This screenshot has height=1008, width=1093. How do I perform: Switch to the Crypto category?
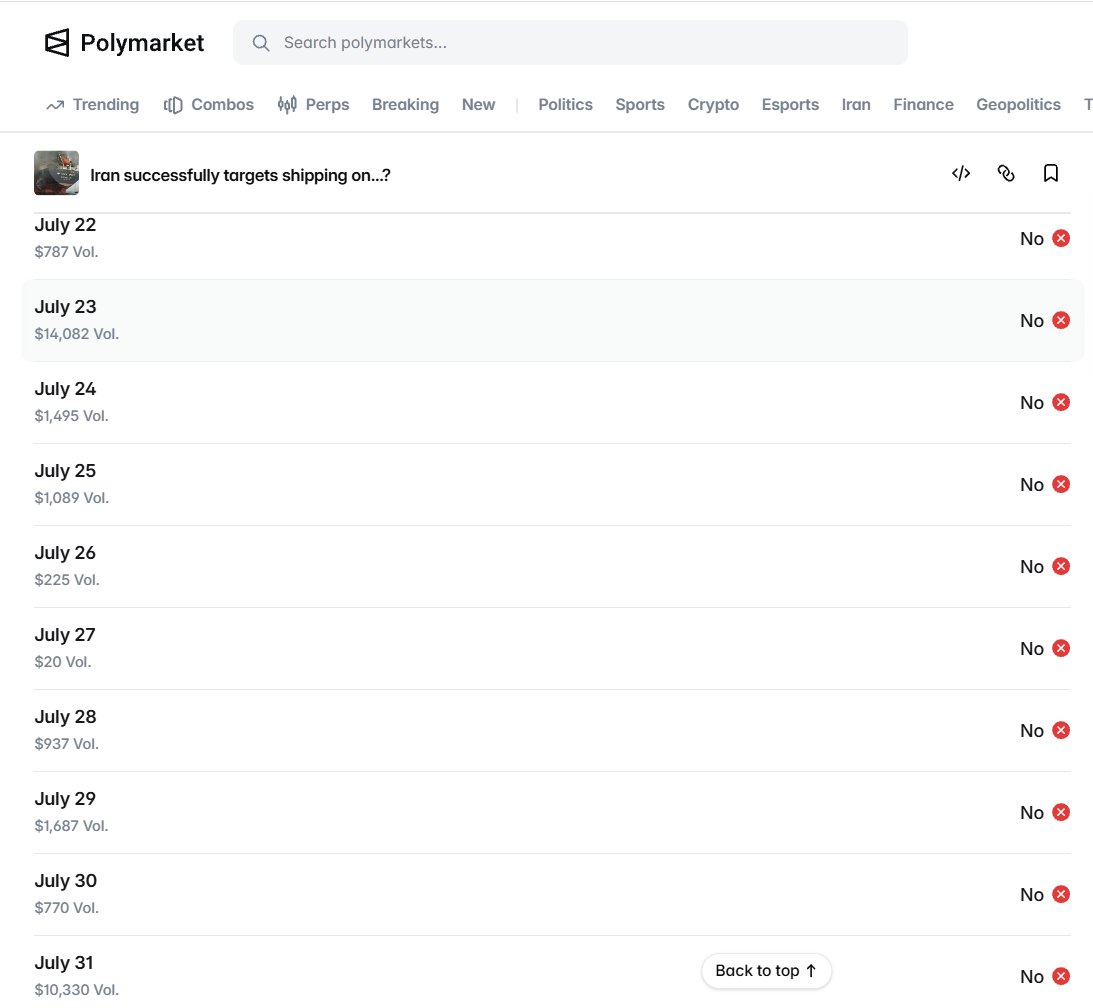point(713,105)
